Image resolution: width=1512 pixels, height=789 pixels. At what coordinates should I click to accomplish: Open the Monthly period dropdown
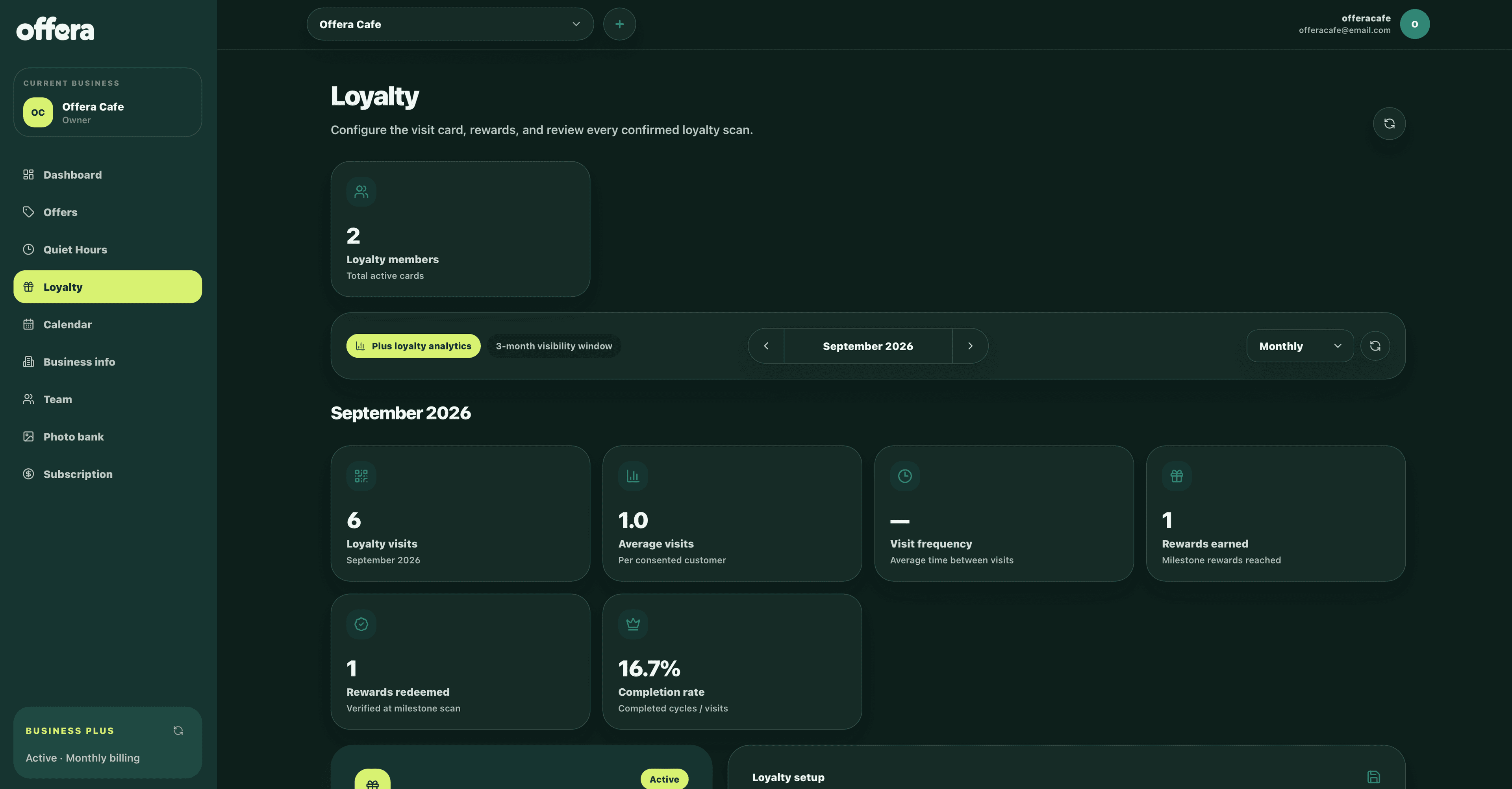click(1299, 346)
